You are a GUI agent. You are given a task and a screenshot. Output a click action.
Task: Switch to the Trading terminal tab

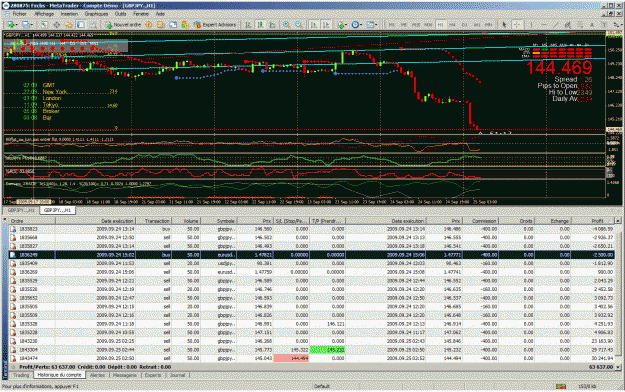click(21, 375)
